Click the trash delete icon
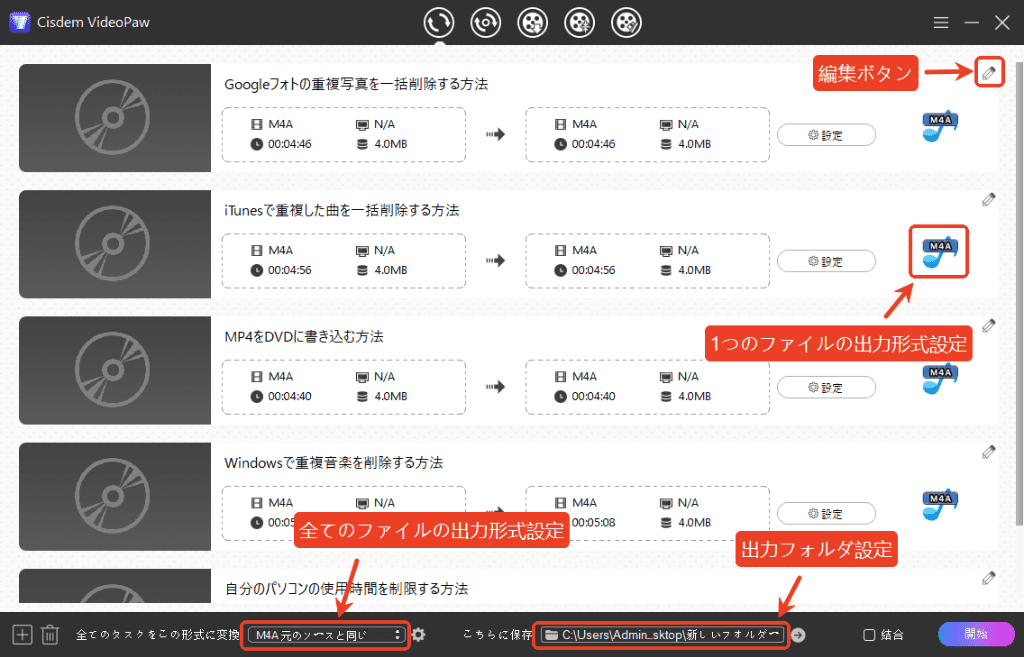Screen dimensions: 1024x657 point(50,634)
